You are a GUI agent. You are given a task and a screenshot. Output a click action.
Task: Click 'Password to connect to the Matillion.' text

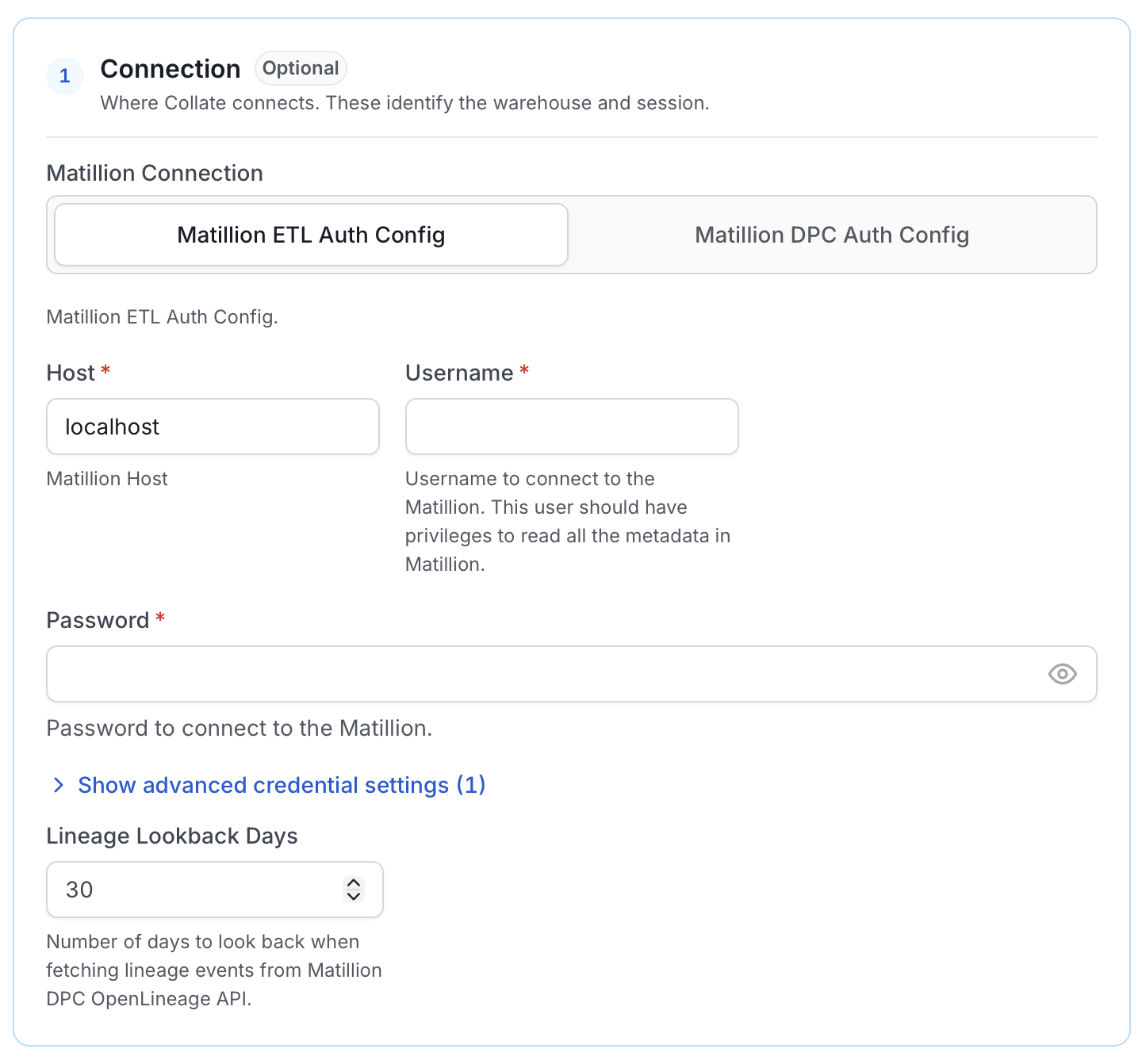[x=240, y=728]
